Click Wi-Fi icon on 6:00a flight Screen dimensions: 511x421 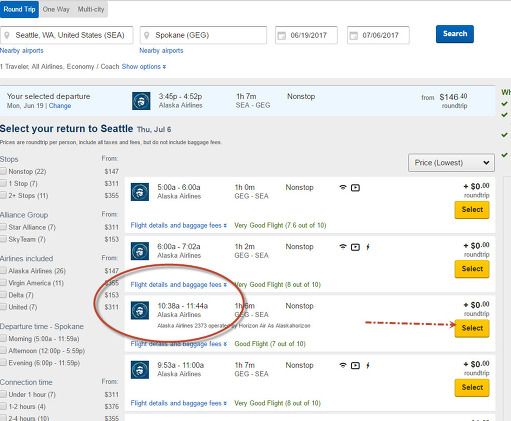(343, 247)
